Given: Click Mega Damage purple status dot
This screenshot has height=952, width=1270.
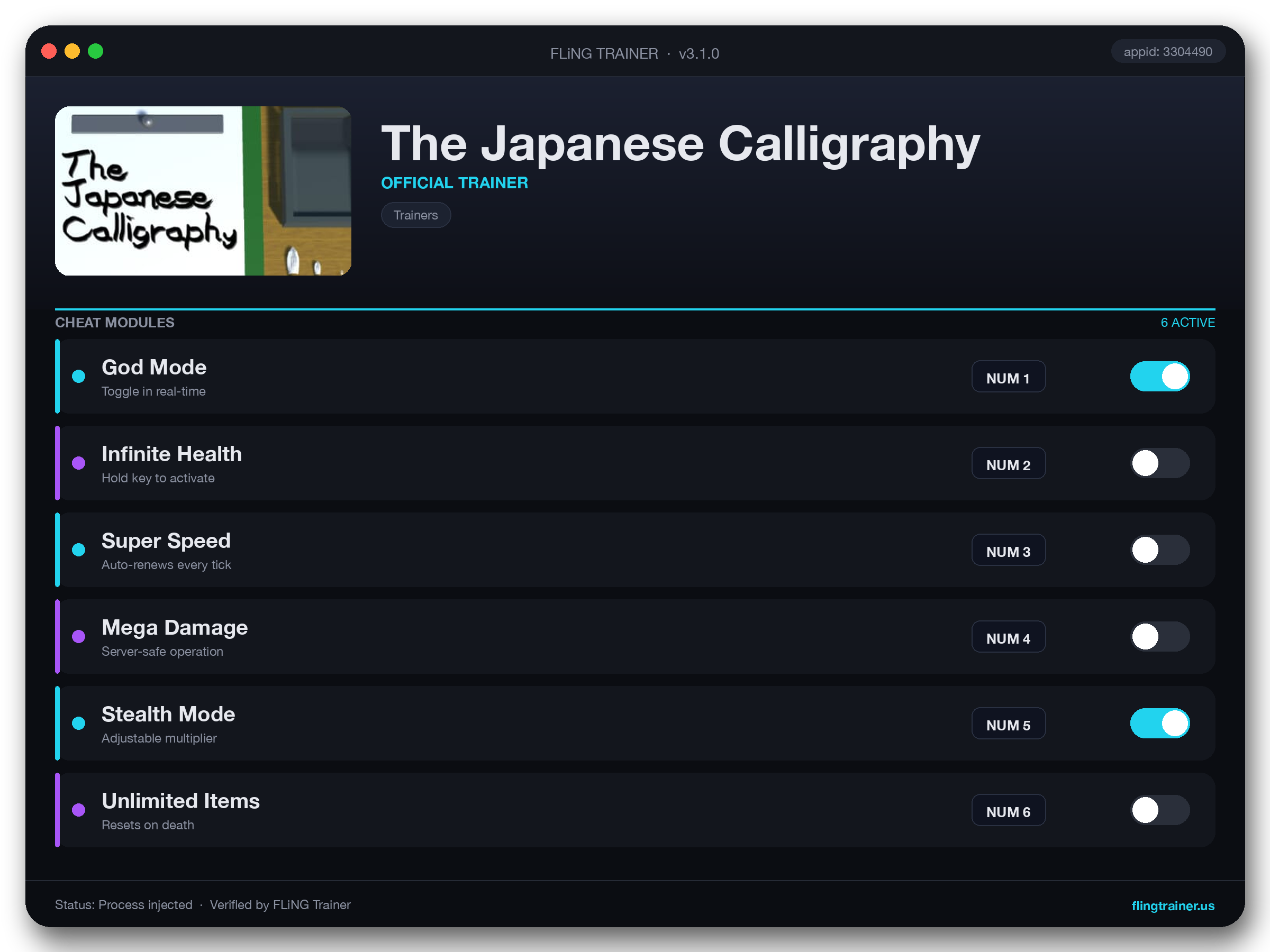Looking at the screenshot, I should click(x=79, y=636).
